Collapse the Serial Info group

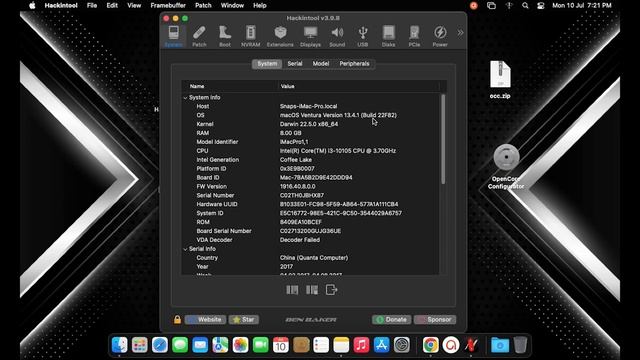(x=185, y=249)
